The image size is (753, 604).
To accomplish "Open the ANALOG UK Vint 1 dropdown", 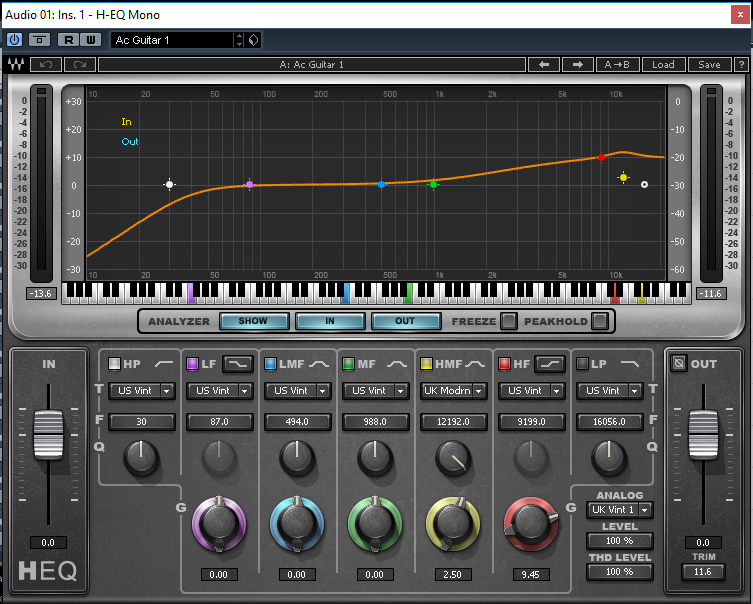I will point(619,509).
